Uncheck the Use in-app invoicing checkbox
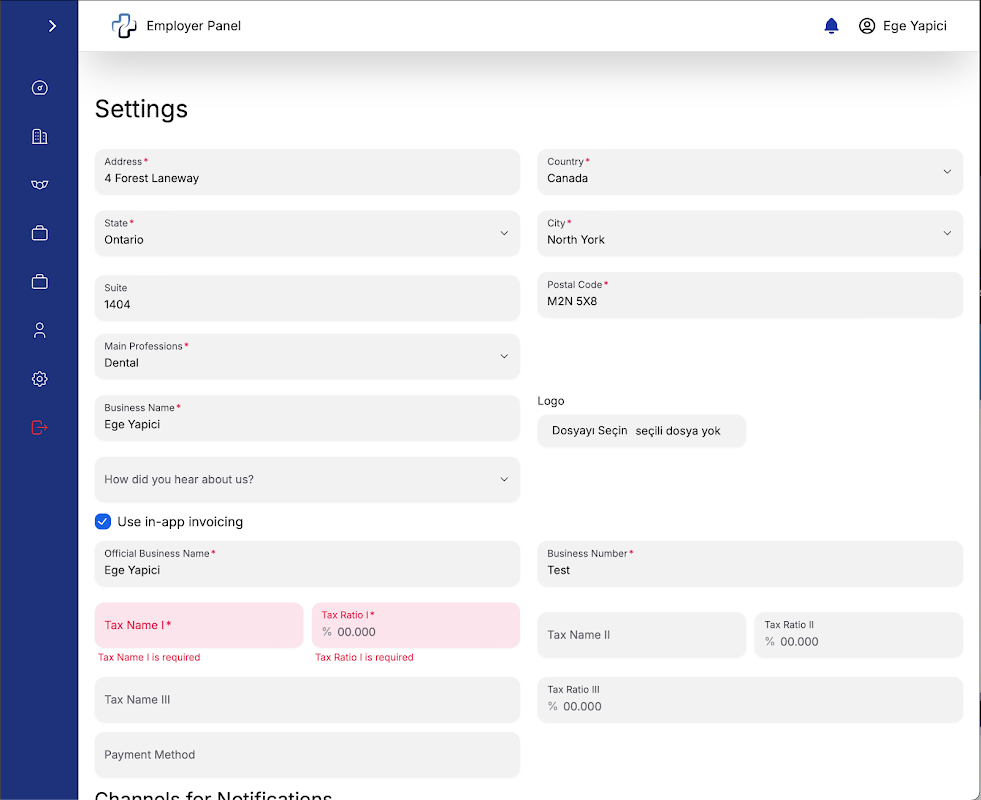981x800 pixels. tap(103, 521)
